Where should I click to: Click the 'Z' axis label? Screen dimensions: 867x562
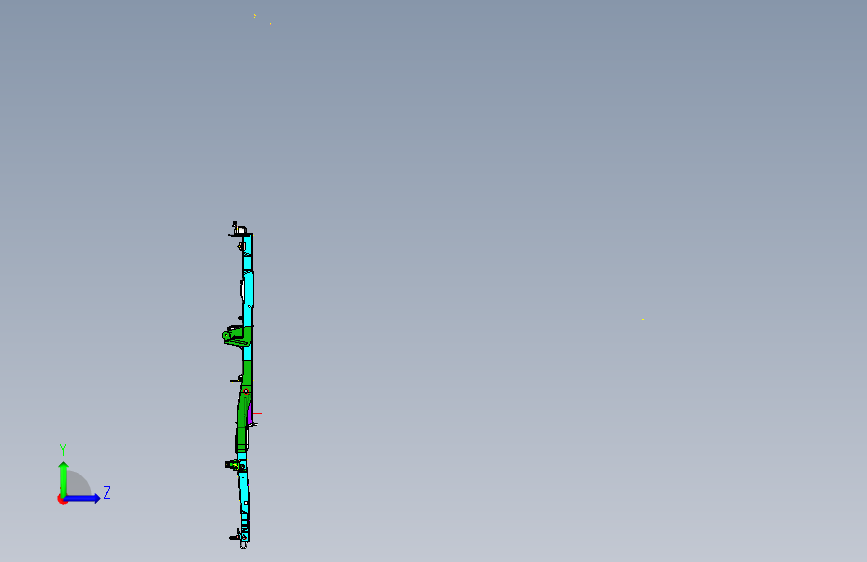click(107, 492)
